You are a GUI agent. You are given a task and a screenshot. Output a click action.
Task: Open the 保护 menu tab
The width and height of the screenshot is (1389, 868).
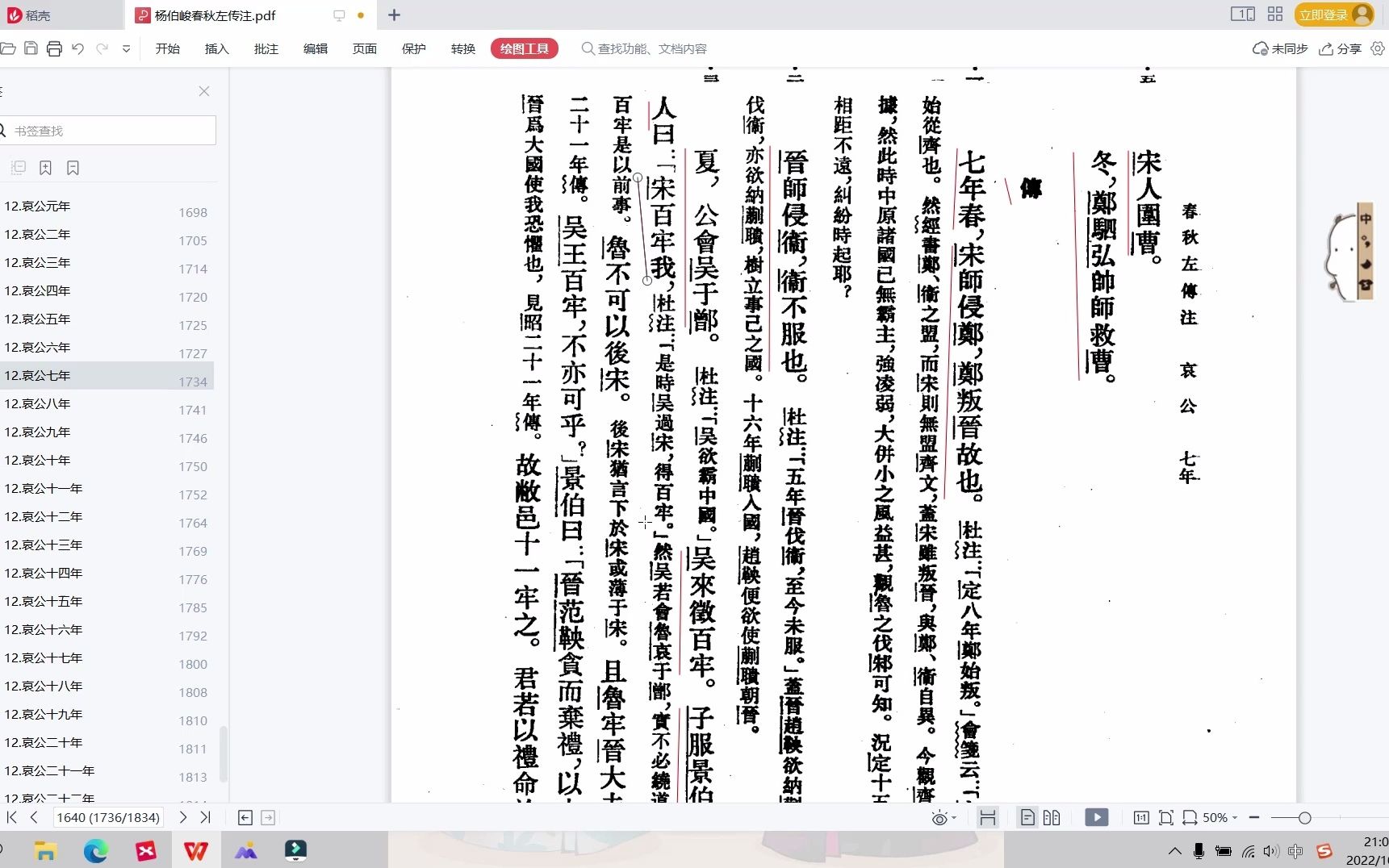414,48
